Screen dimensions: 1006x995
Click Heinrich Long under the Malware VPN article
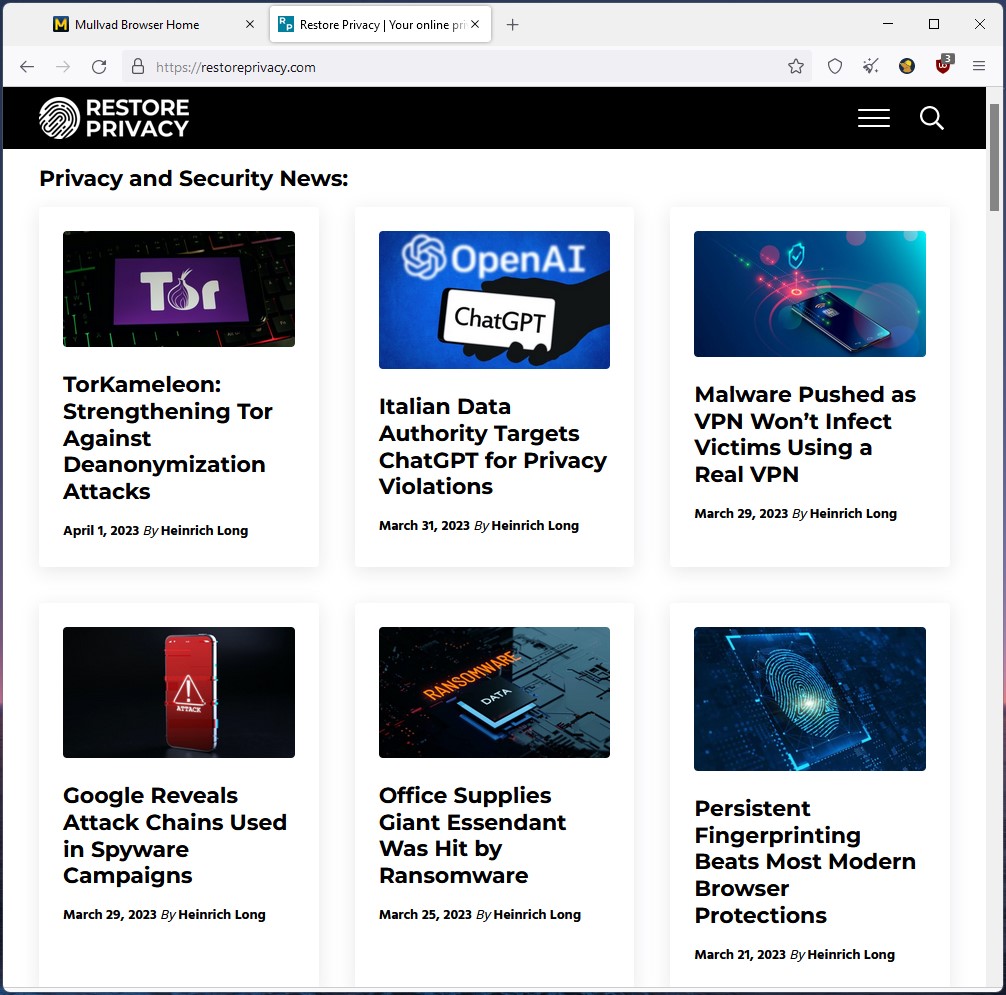(x=853, y=513)
